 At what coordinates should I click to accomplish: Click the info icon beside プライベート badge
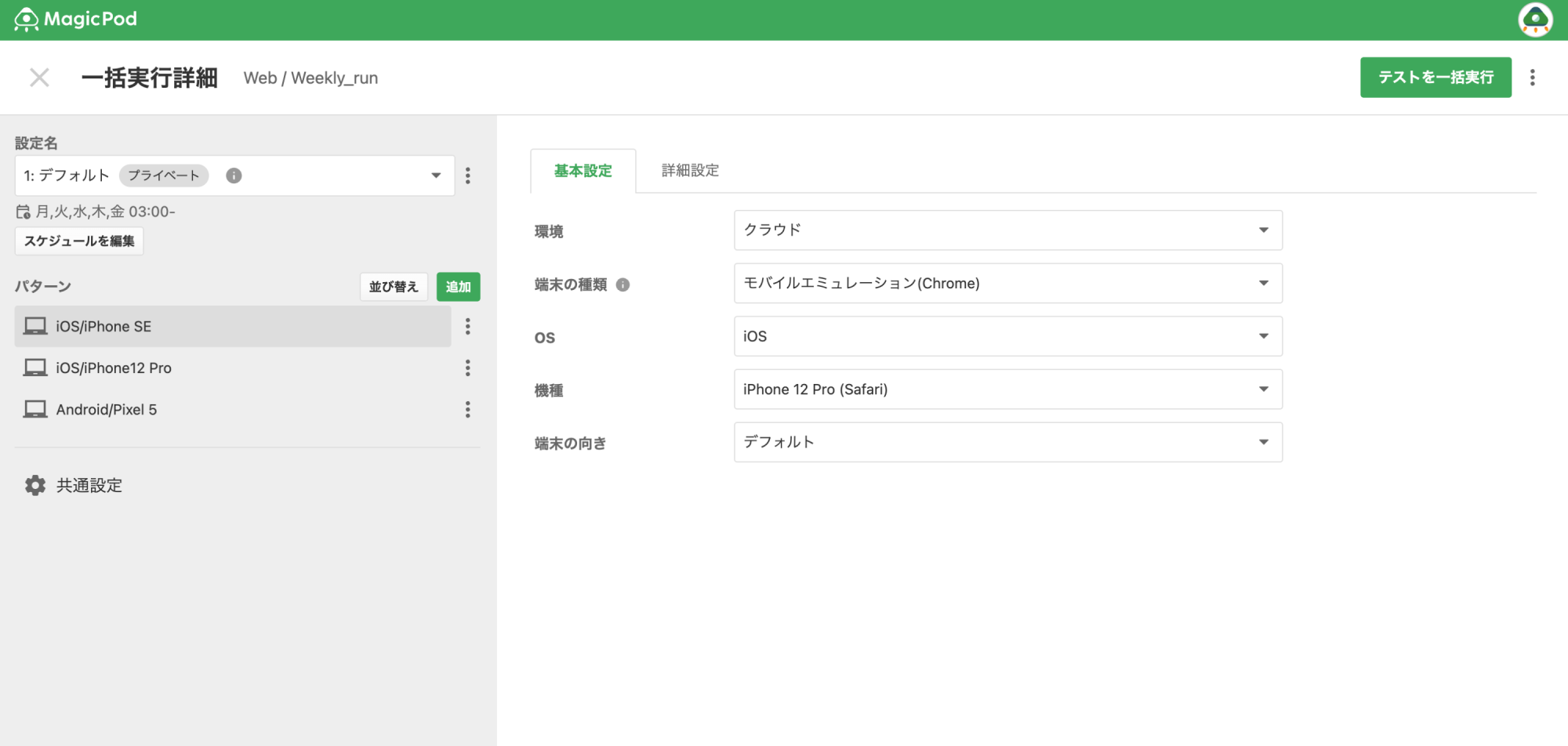[x=234, y=176]
